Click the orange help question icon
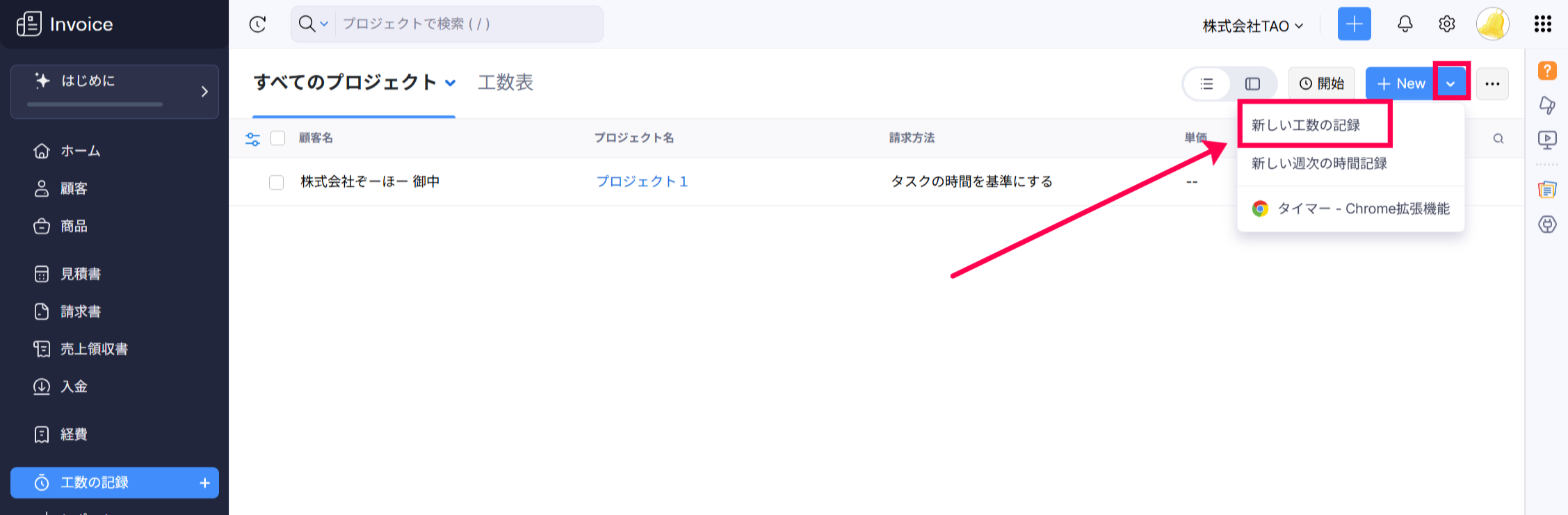Image resolution: width=1568 pixels, height=515 pixels. click(1546, 71)
